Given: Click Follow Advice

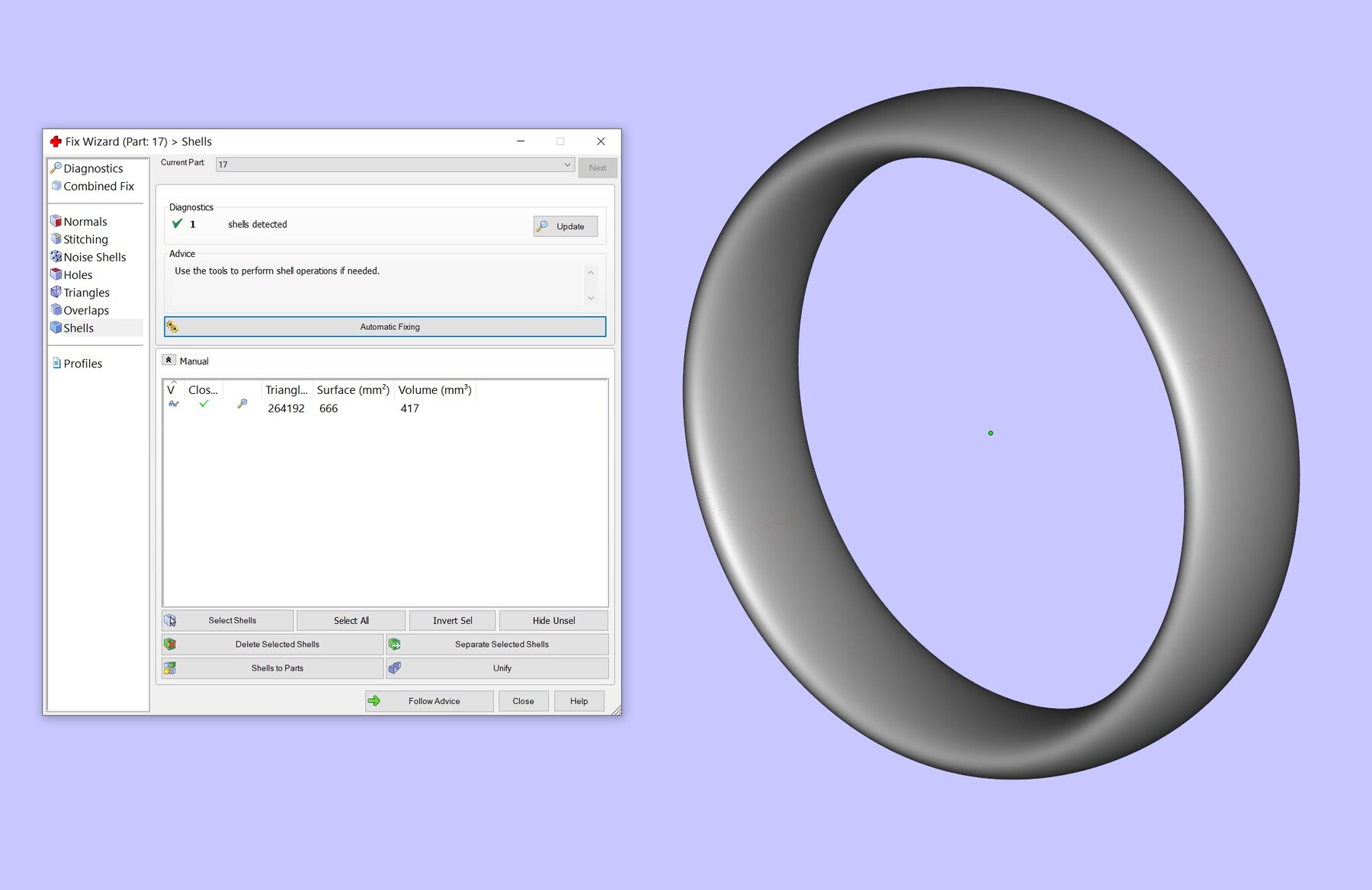Looking at the screenshot, I should tap(429, 701).
